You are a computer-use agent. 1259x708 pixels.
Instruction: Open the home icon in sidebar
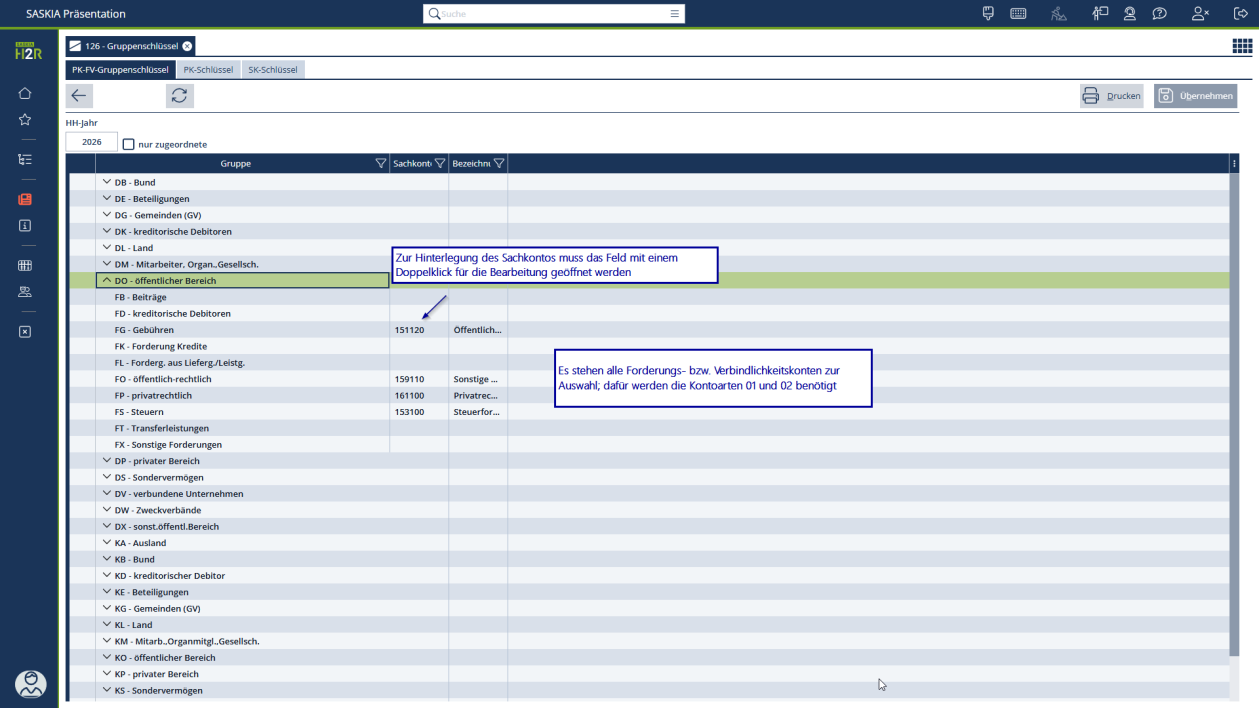25,93
